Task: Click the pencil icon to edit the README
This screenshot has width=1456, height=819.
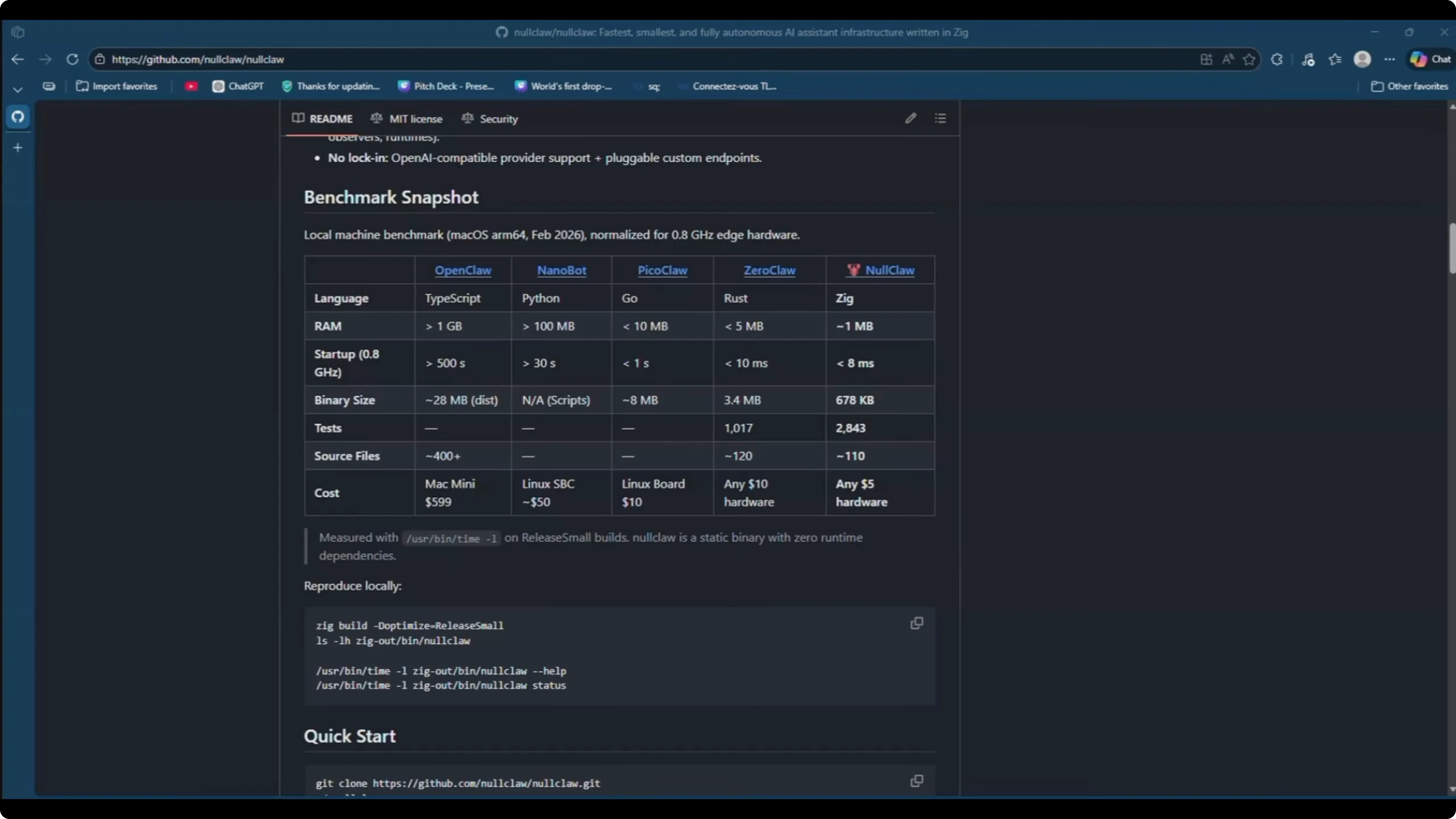Action: (910, 118)
